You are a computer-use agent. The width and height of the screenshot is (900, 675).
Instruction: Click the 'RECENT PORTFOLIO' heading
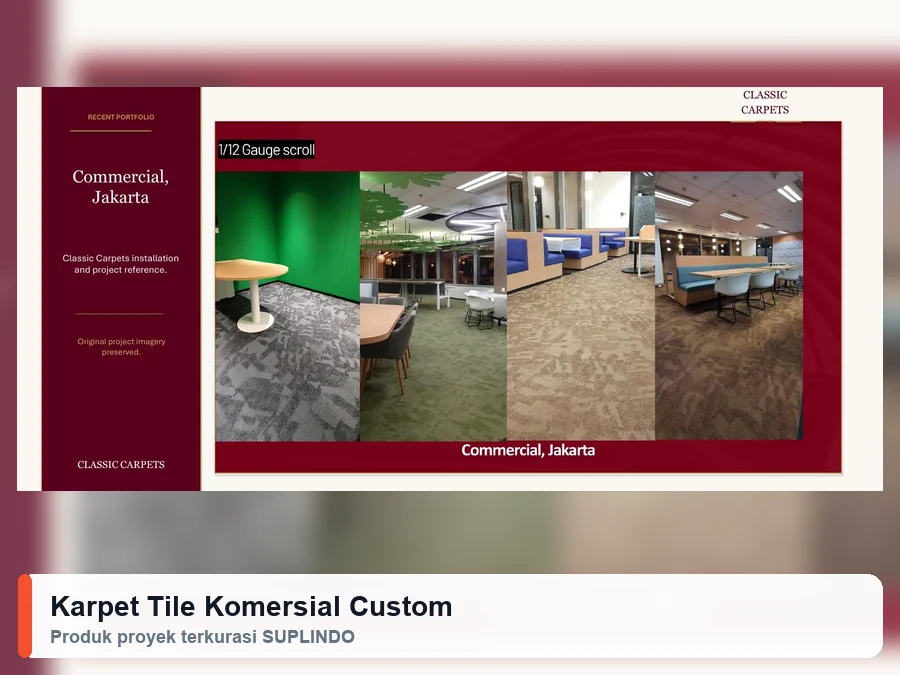pyautogui.click(x=121, y=117)
